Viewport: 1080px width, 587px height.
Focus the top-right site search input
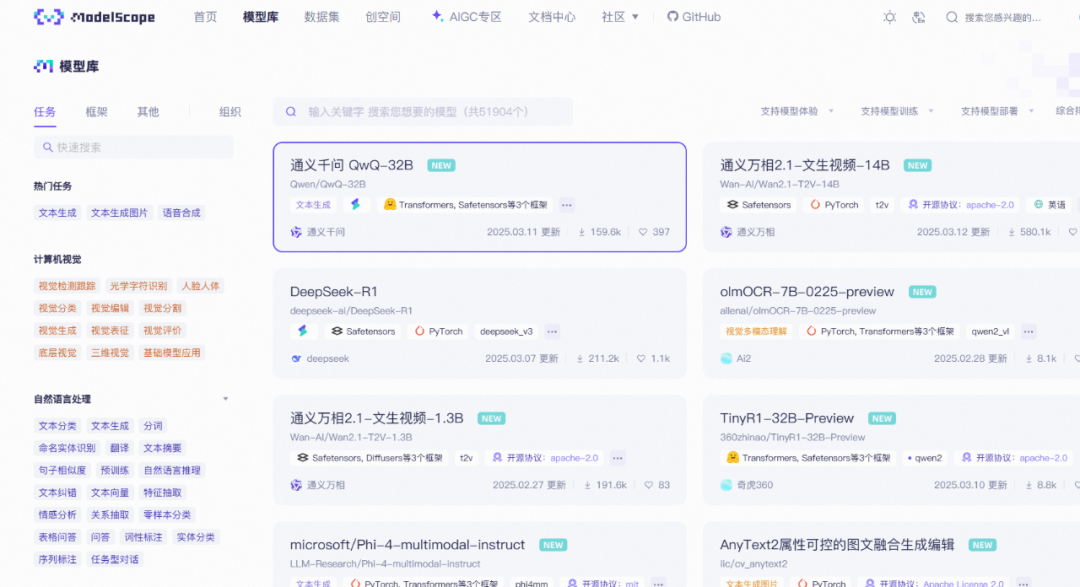[1002, 17]
